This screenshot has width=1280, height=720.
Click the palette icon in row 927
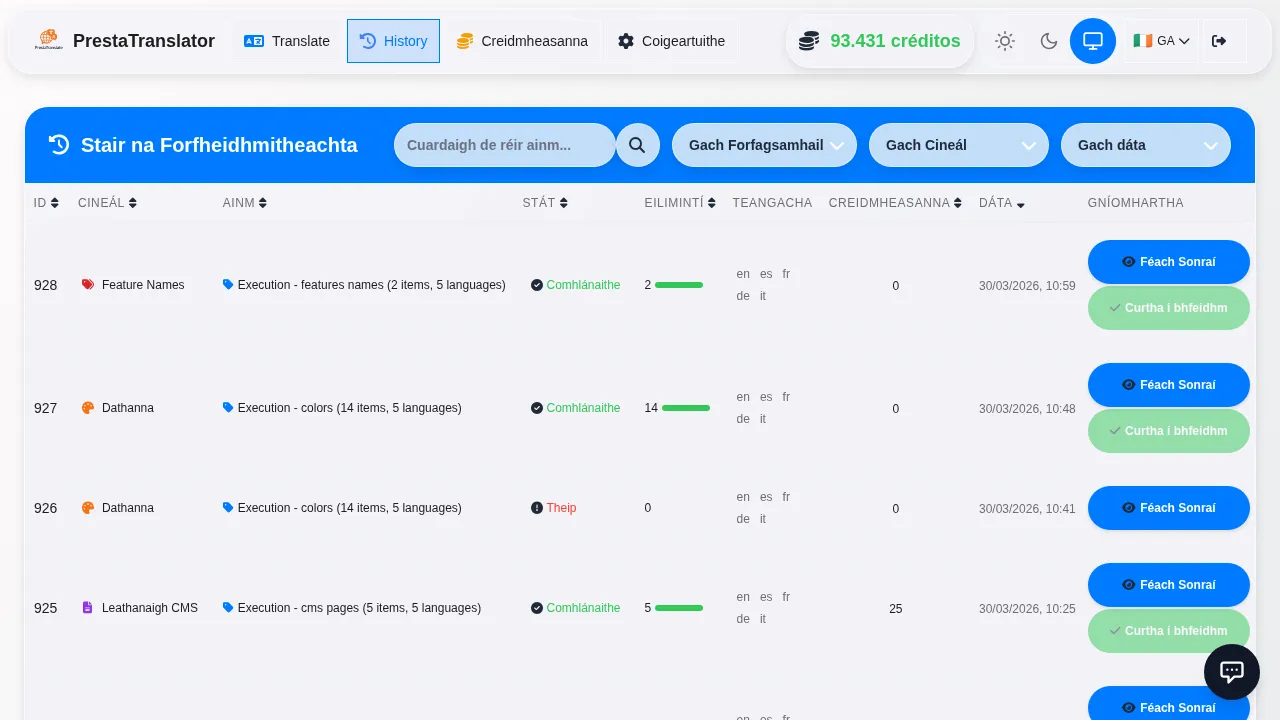[x=88, y=408]
